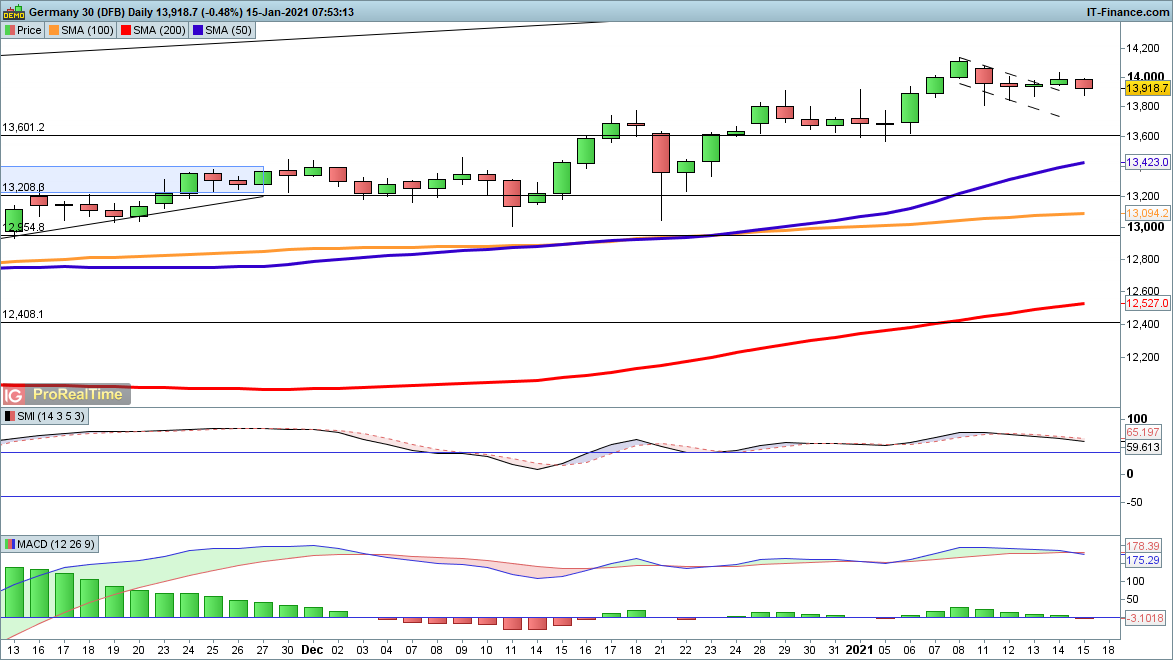This screenshot has width=1173, height=660.
Task: Click the Price candlestick legend icon
Action: 9,30
